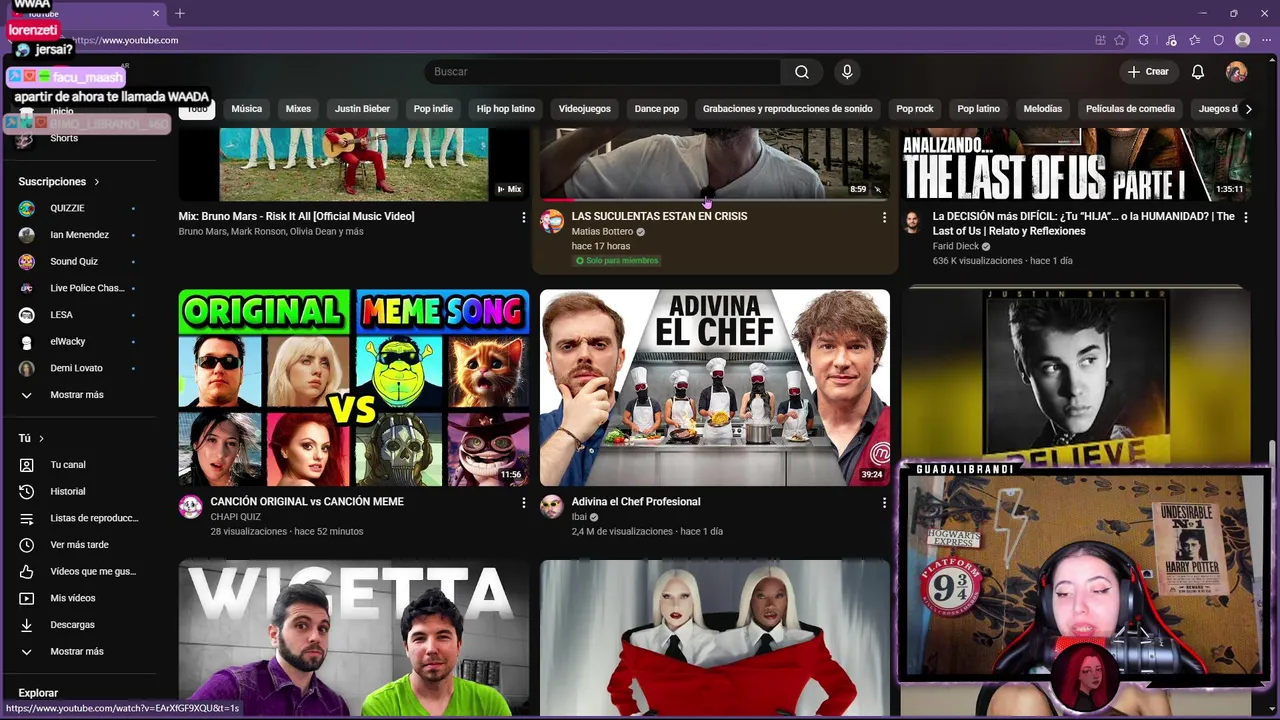Image resolution: width=1280 pixels, height=720 pixels.
Task: Close the YouTube tab
Action: click(x=156, y=13)
